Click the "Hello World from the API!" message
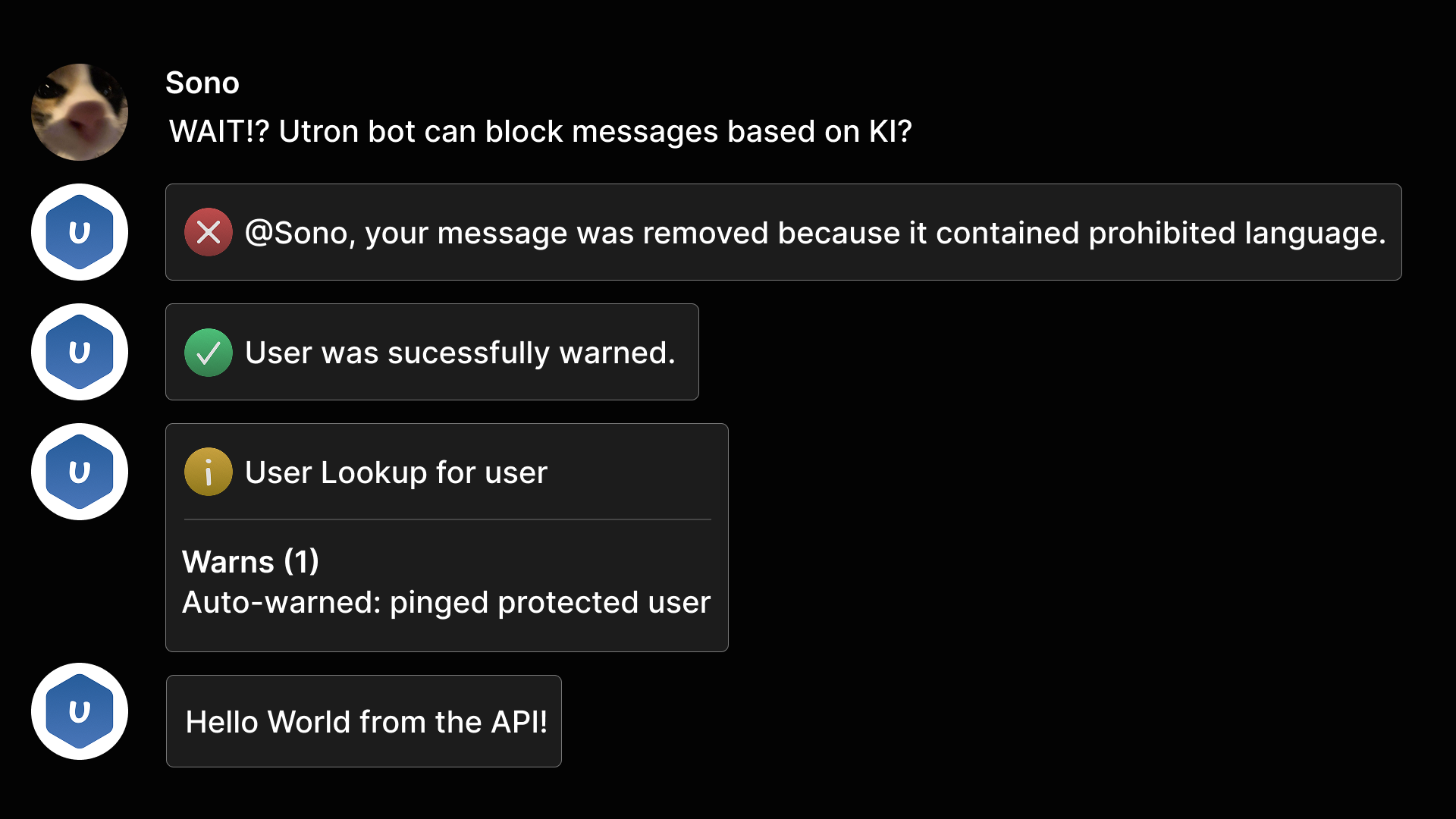This screenshot has width=1456, height=819. coord(366,722)
